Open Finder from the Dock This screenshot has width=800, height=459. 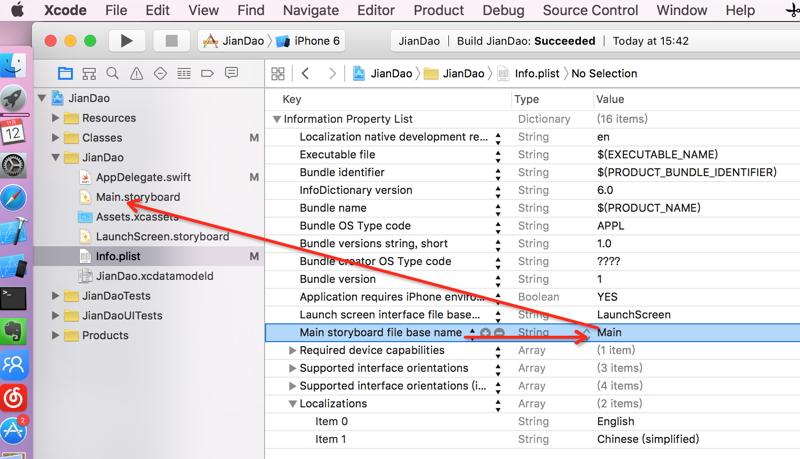13,65
